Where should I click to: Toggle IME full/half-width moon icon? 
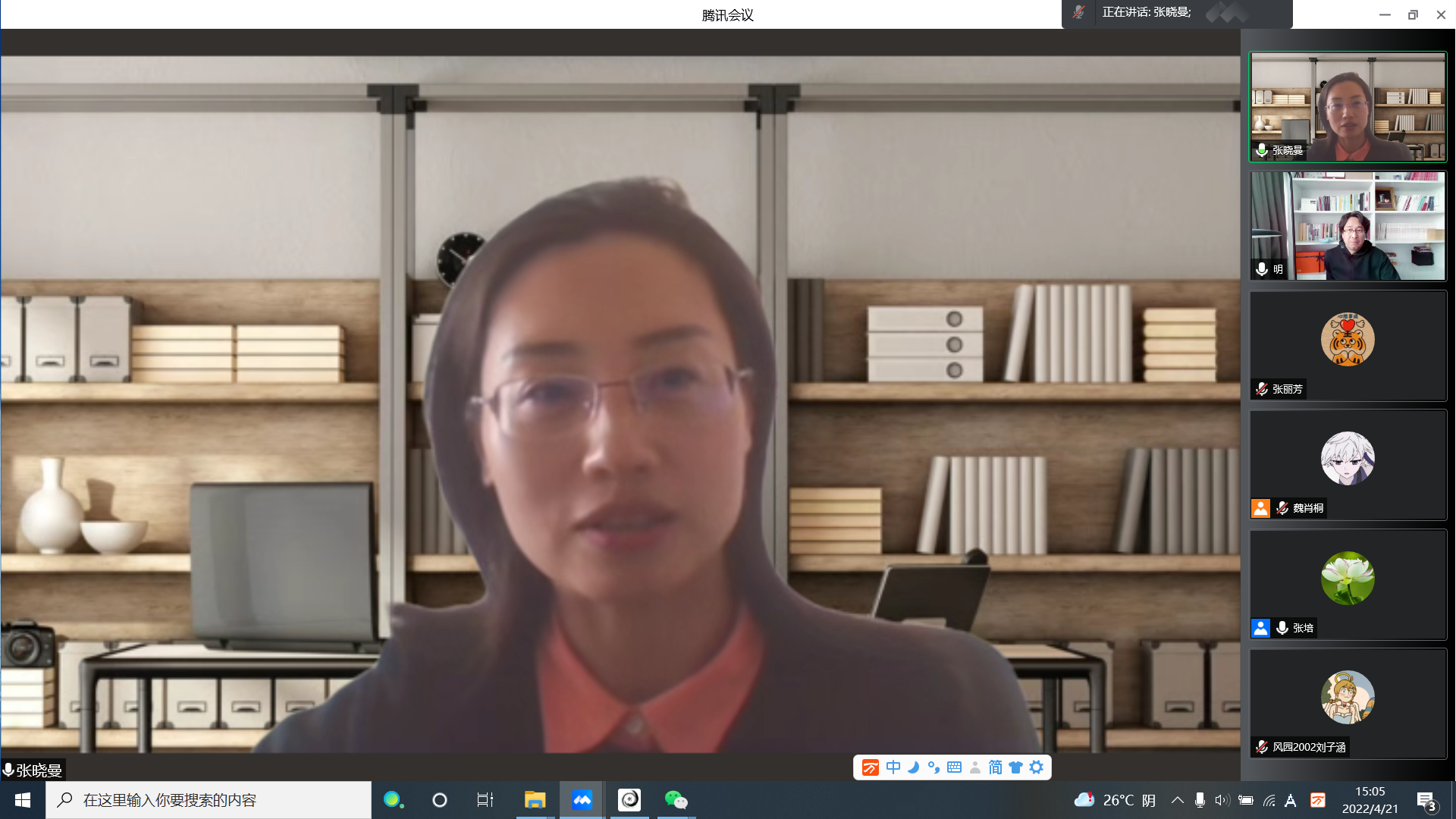(914, 767)
